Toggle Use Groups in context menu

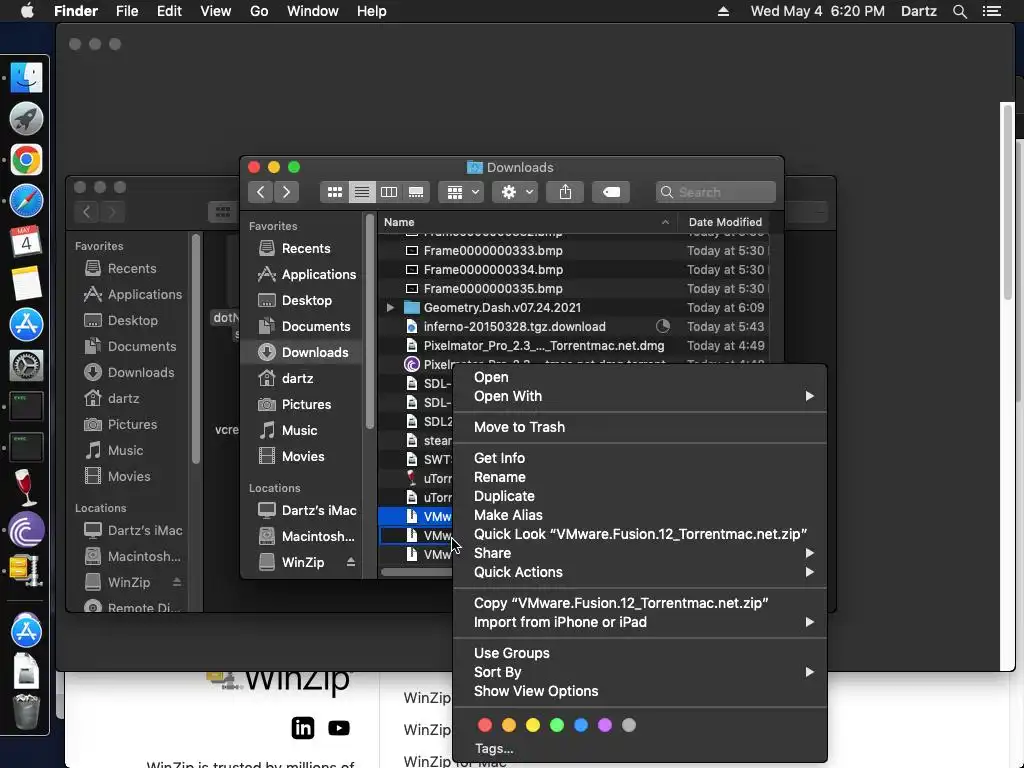pyautogui.click(x=640, y=653)
